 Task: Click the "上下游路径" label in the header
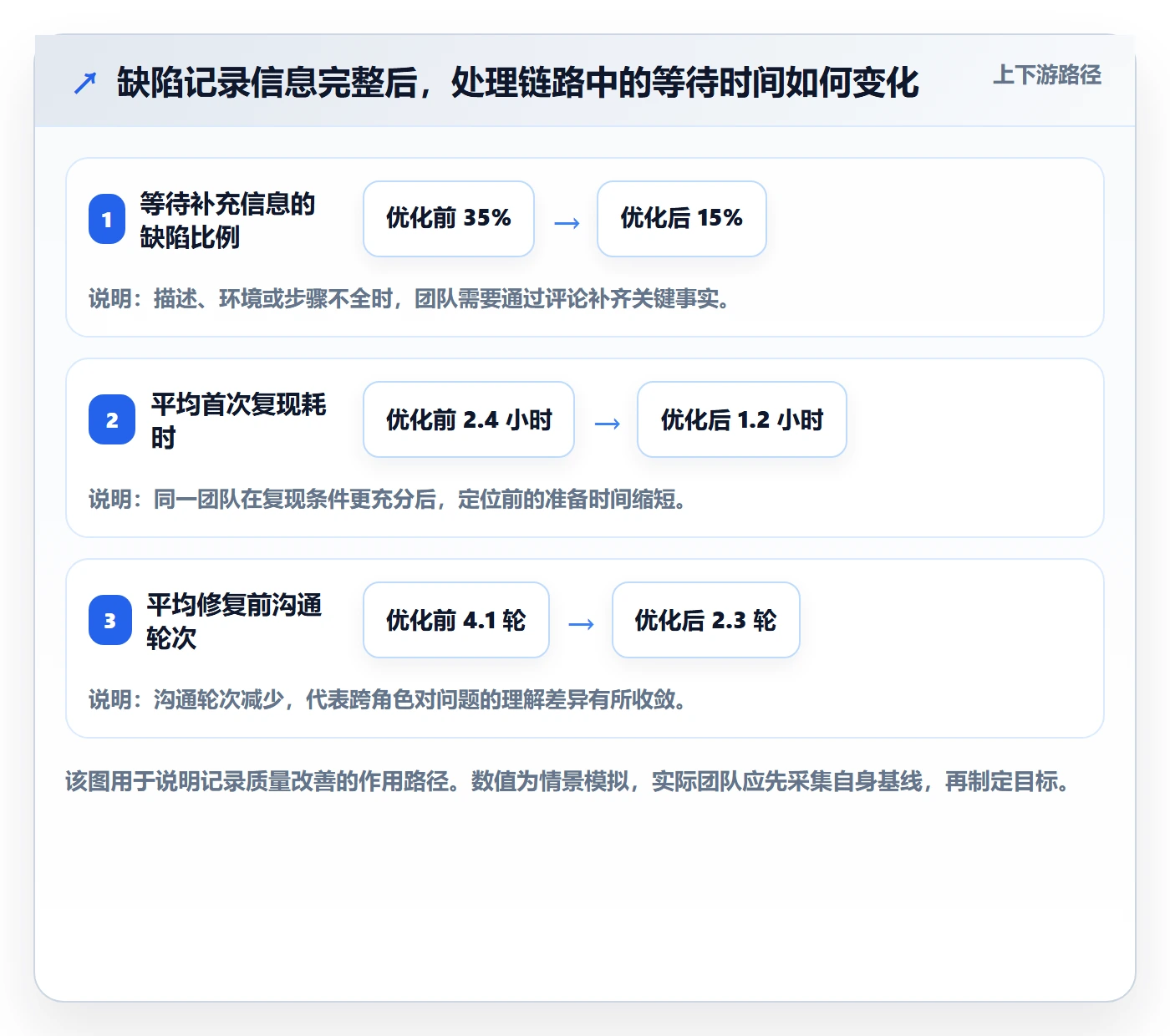tap(1047, 75)
